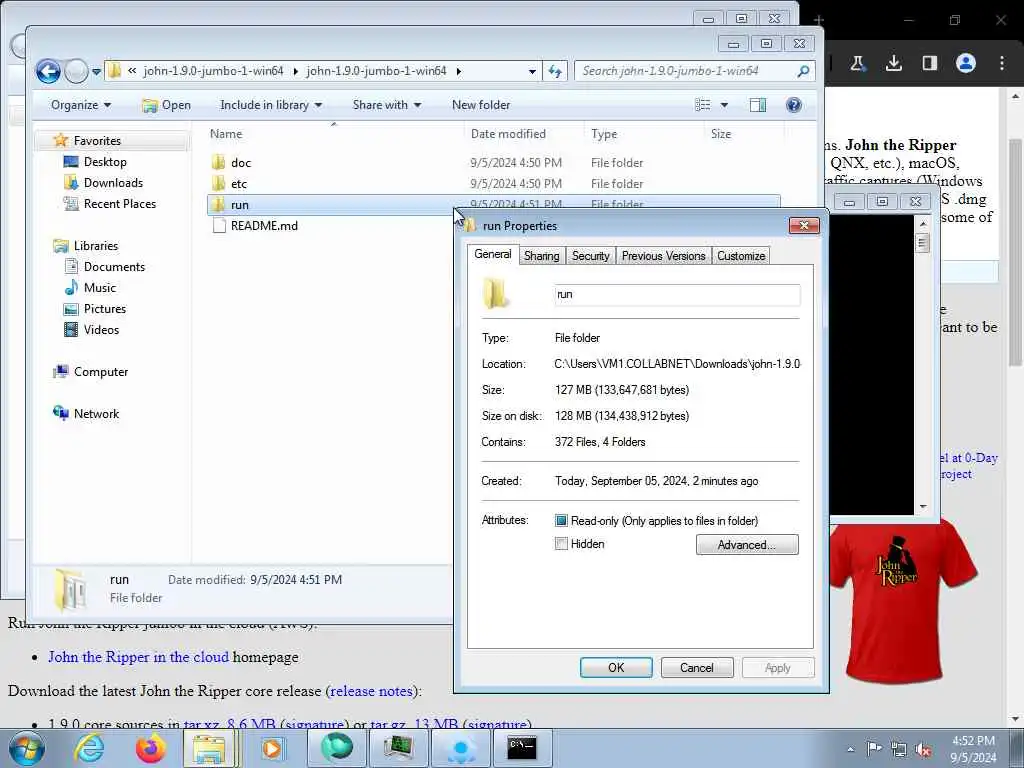The width and height of the screenshot is (1024, 768).
Task: Switch to the Security tab
Action: click(590, 256)
